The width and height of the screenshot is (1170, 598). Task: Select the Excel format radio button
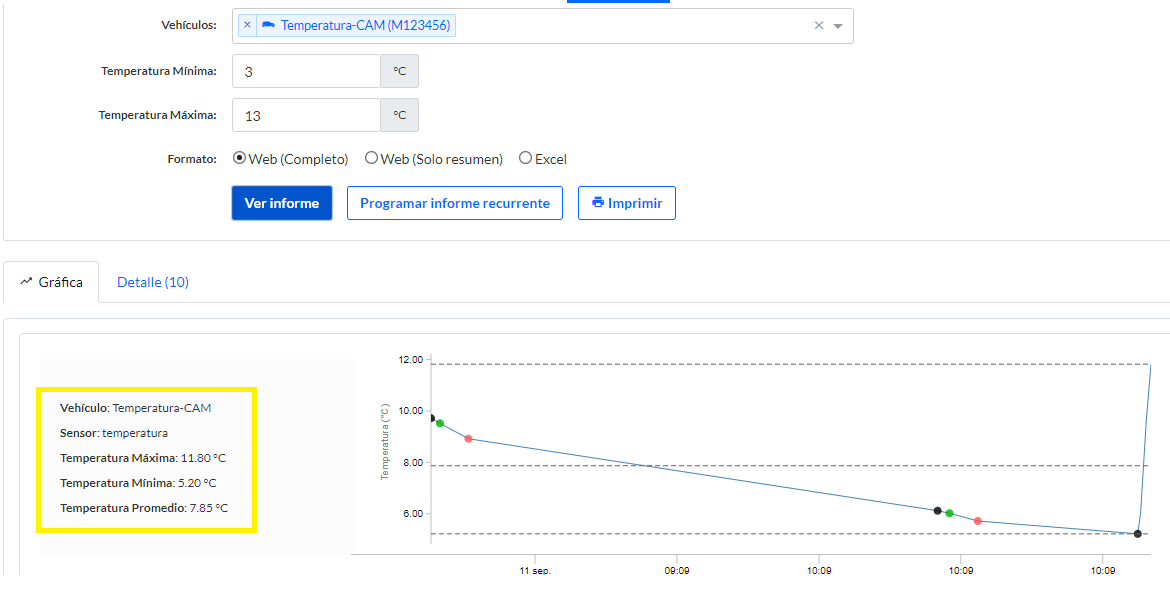point(525,158)
